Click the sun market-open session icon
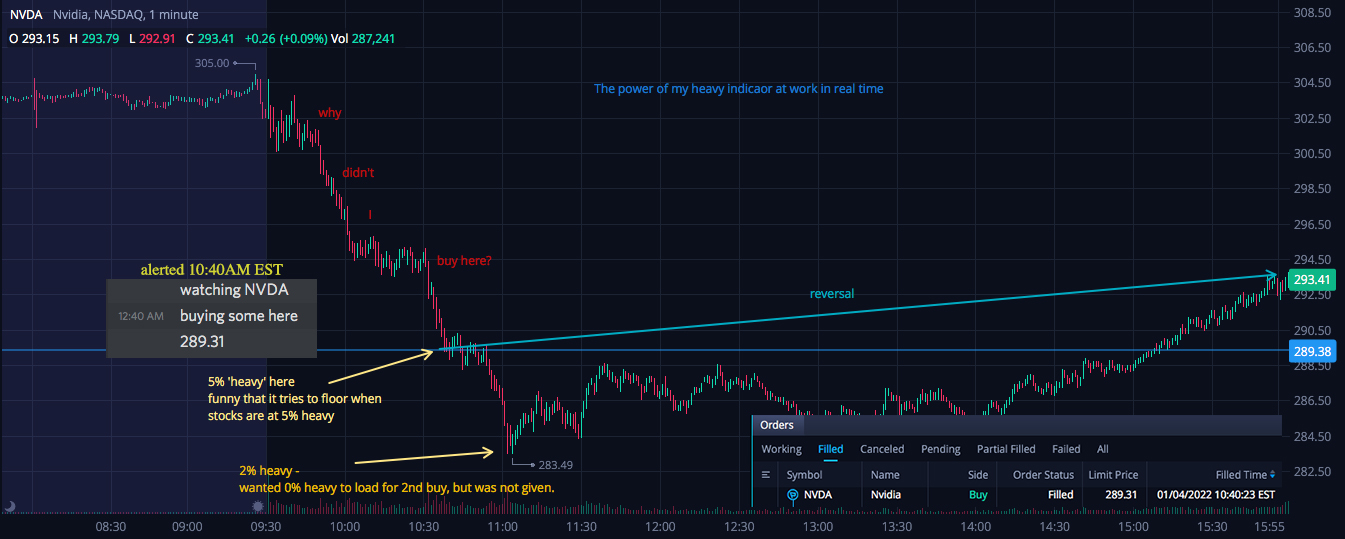This screenshot has width=1345, height=539. click(258, 507)
